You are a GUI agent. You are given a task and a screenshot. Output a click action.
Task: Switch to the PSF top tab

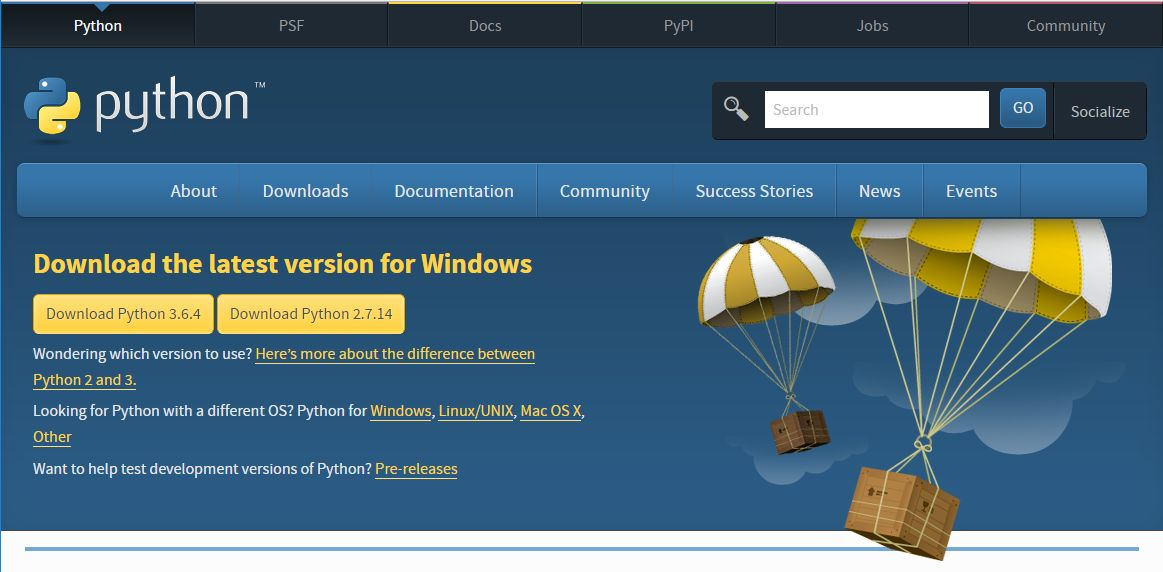[291, 26]
